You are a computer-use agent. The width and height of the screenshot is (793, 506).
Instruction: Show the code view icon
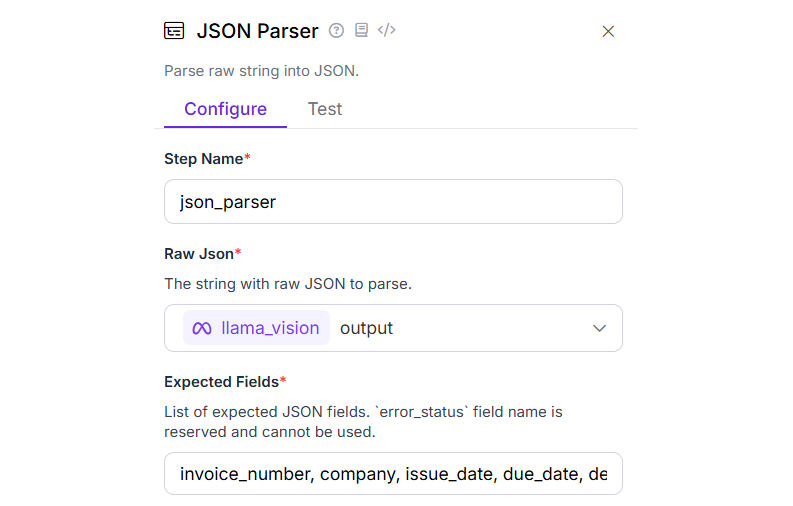coord(387,31)
